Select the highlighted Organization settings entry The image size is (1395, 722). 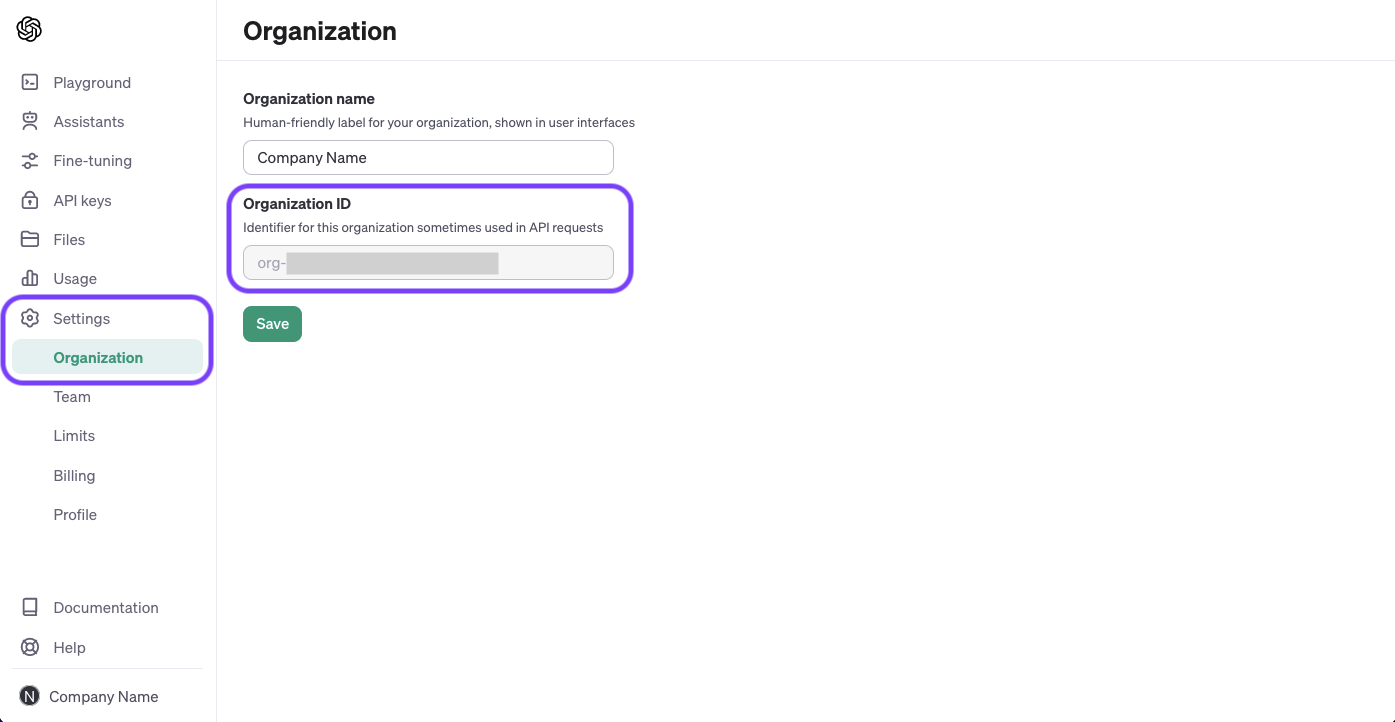pyautogui.click(x=98, y=357)
